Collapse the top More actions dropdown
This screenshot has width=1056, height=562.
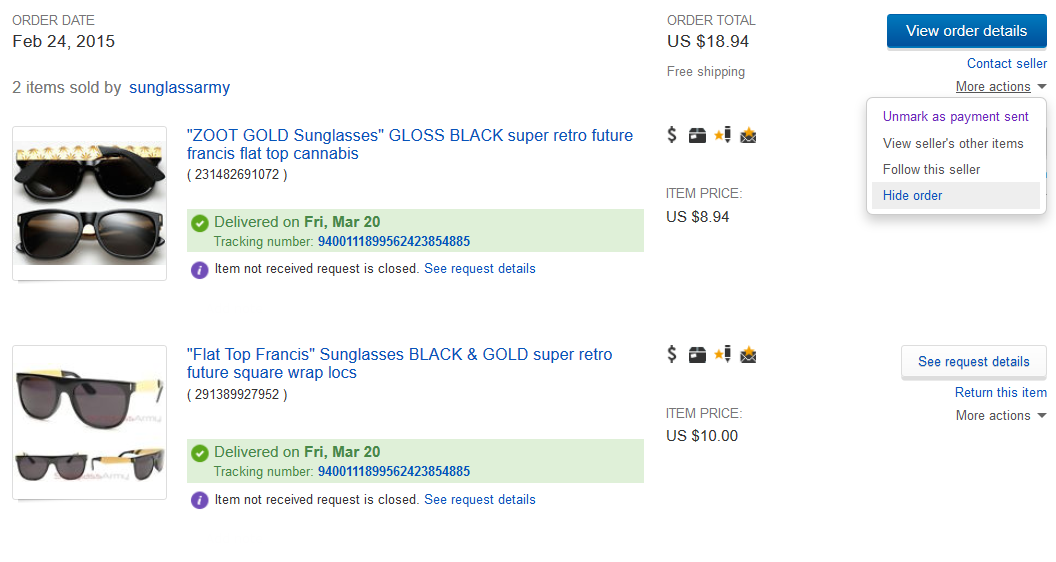[1000, 87]
